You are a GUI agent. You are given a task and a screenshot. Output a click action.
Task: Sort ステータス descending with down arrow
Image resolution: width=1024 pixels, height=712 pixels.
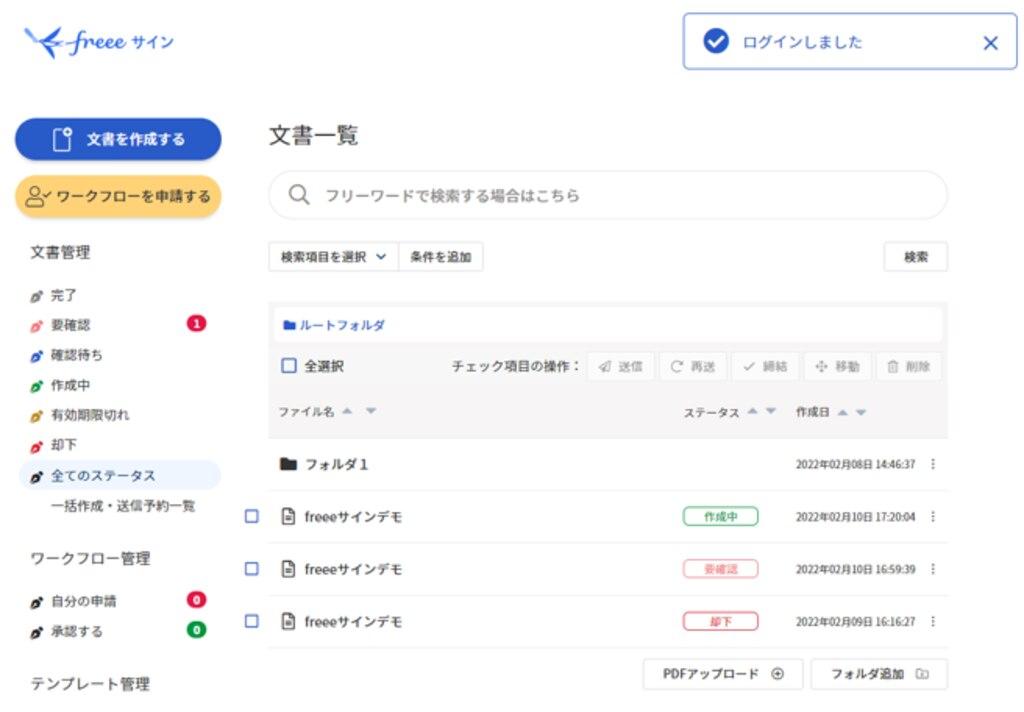tap(771, 412)
